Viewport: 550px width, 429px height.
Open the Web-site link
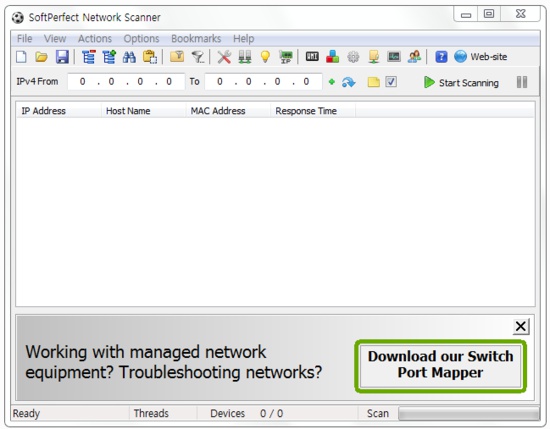(481, 56)
